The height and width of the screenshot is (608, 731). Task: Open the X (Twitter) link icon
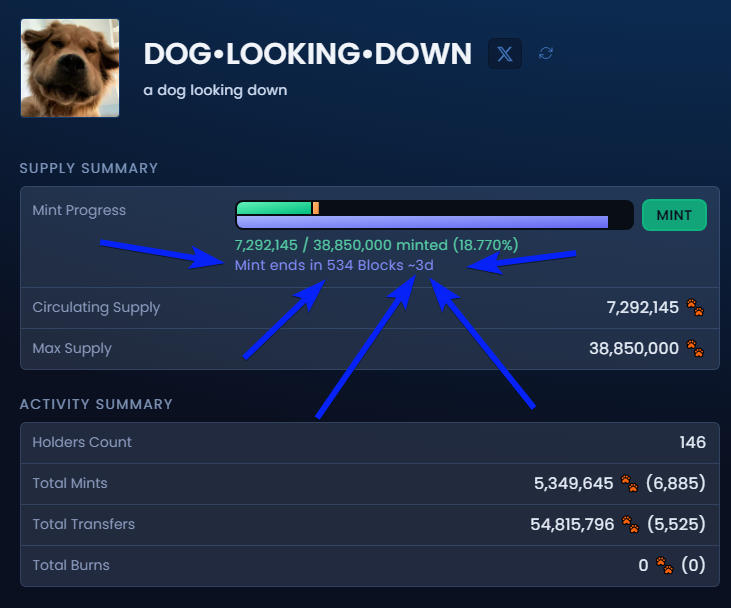504,54
